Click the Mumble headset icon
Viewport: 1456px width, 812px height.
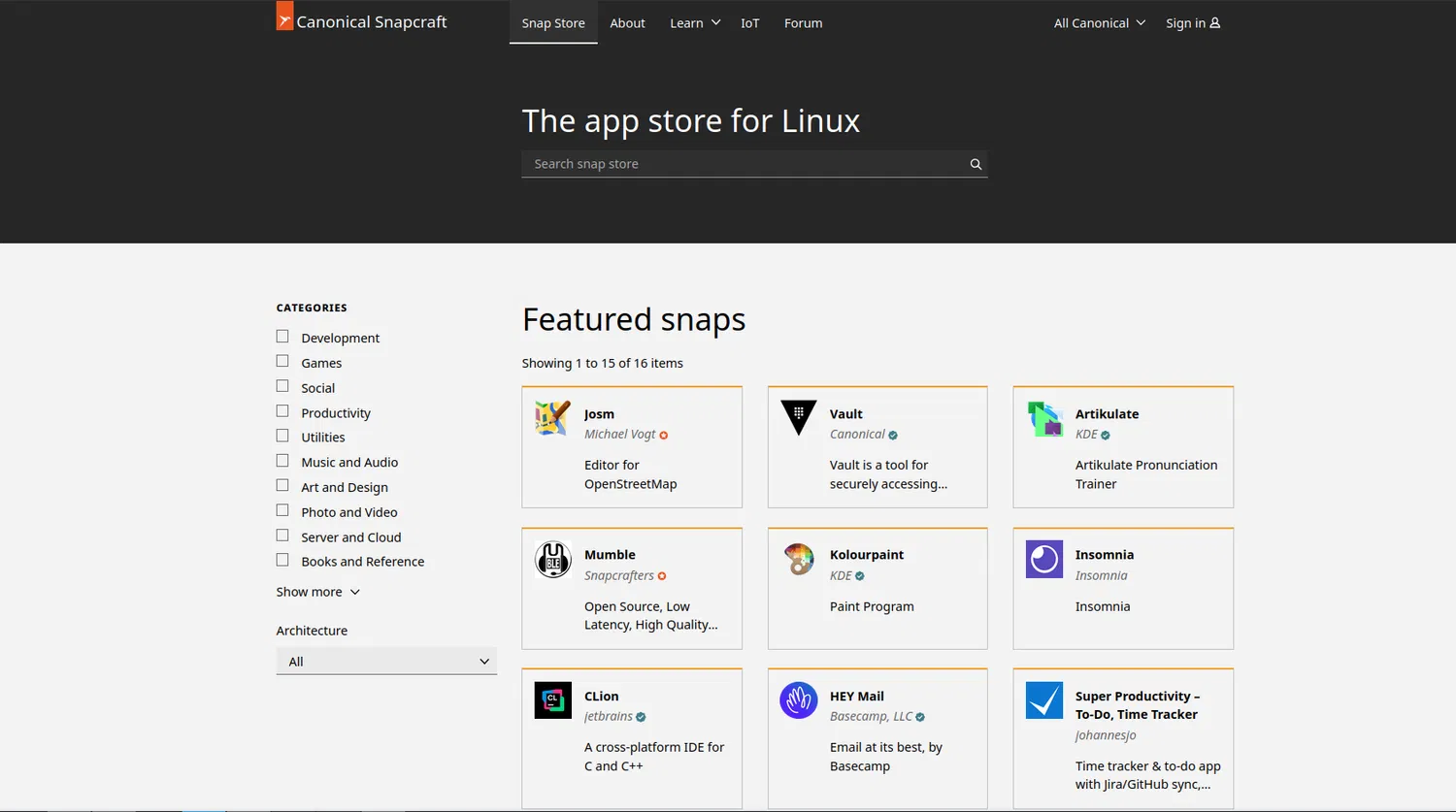[552, 560]
